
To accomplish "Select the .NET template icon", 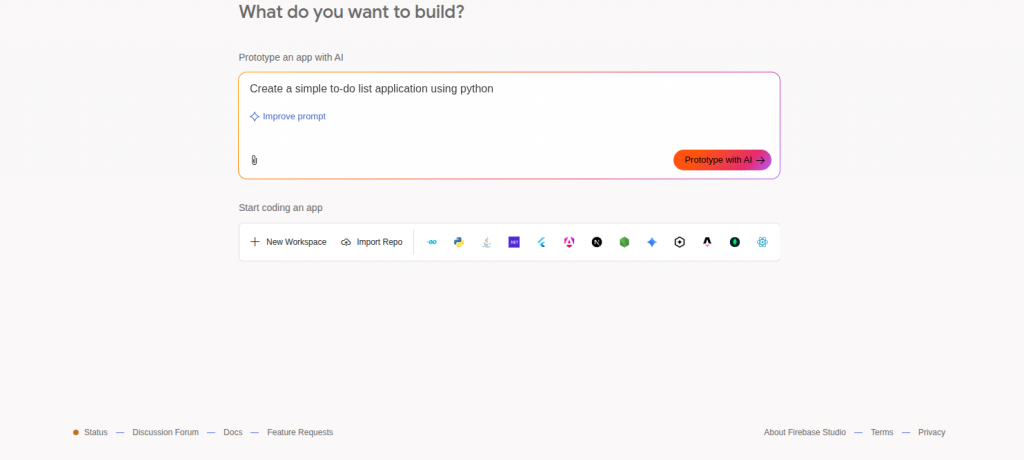I will 514,242.
